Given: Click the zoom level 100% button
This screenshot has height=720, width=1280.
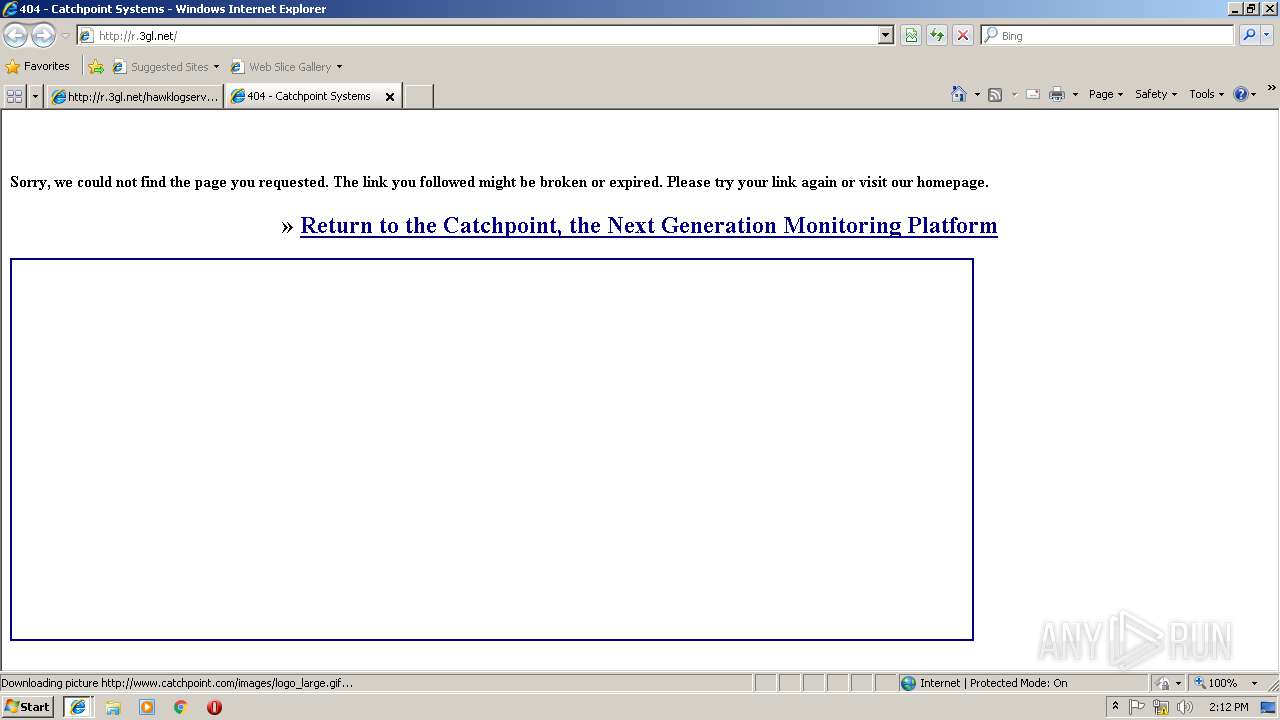Looking at the screenshot, I should (1216, 683).
